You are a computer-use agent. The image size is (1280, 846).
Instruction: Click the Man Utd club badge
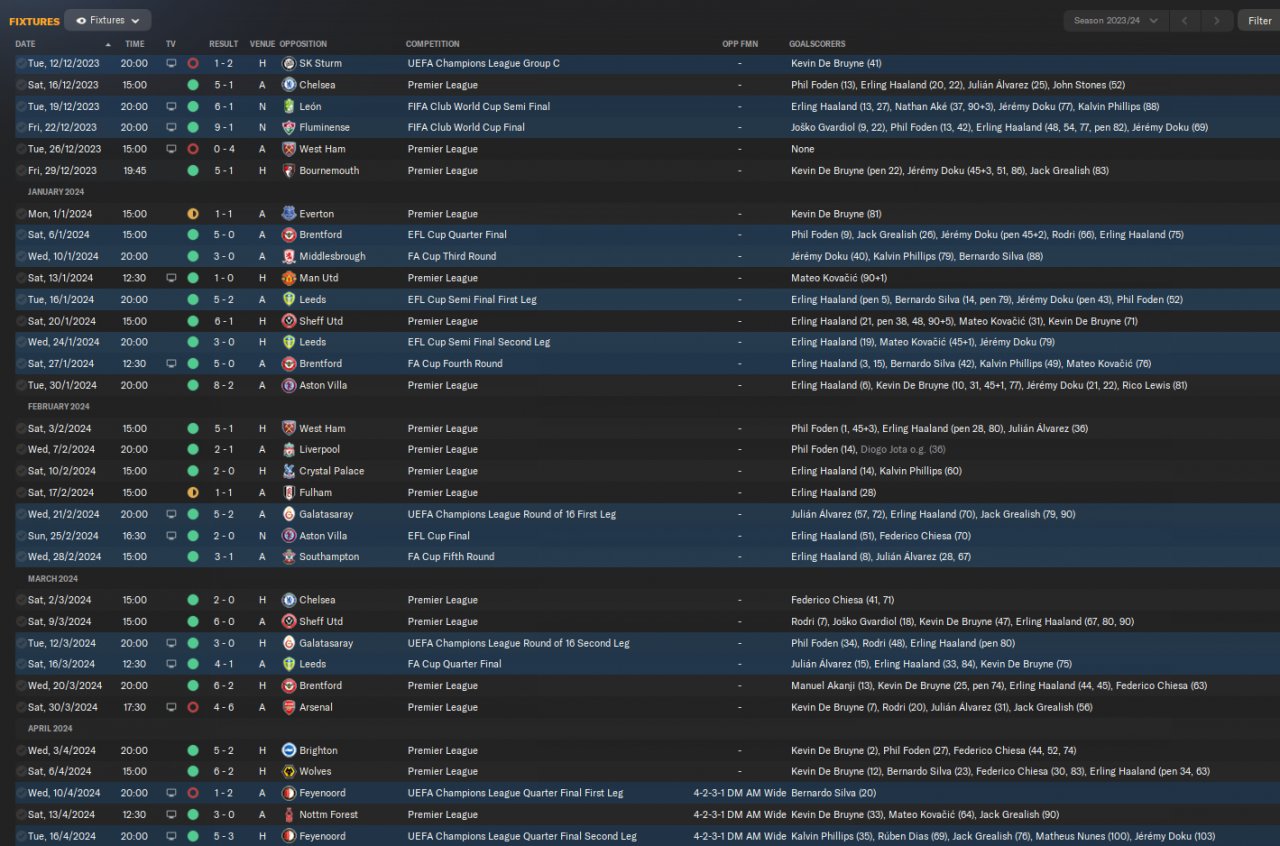click(x=289, y=278)
